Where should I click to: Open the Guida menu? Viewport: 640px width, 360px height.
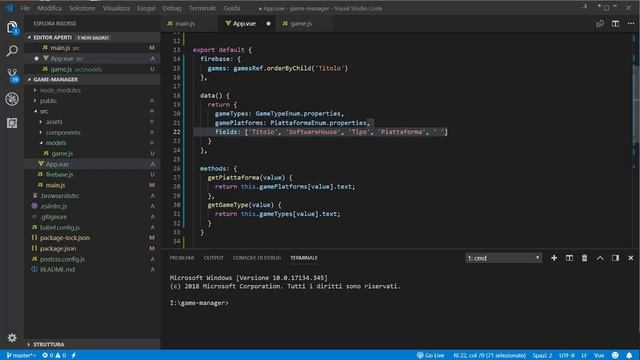tap(232, 8)
